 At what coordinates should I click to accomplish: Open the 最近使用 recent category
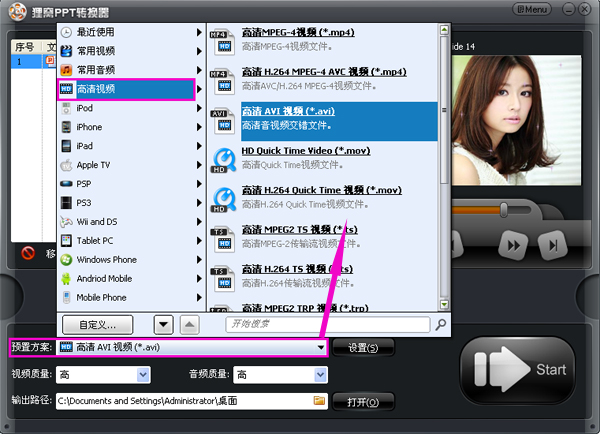130,32
